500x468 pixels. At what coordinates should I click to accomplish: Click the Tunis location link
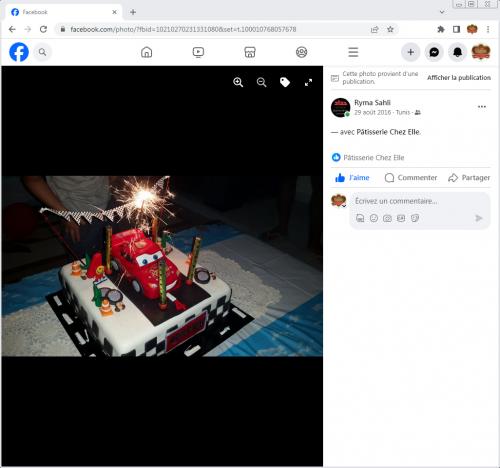coord(403,112)
